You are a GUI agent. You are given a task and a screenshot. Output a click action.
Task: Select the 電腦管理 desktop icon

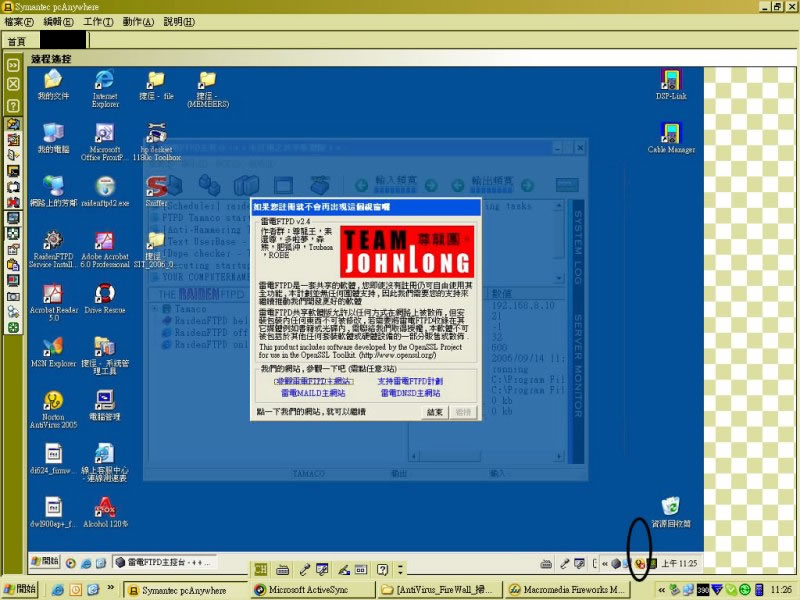pos(105,406)
